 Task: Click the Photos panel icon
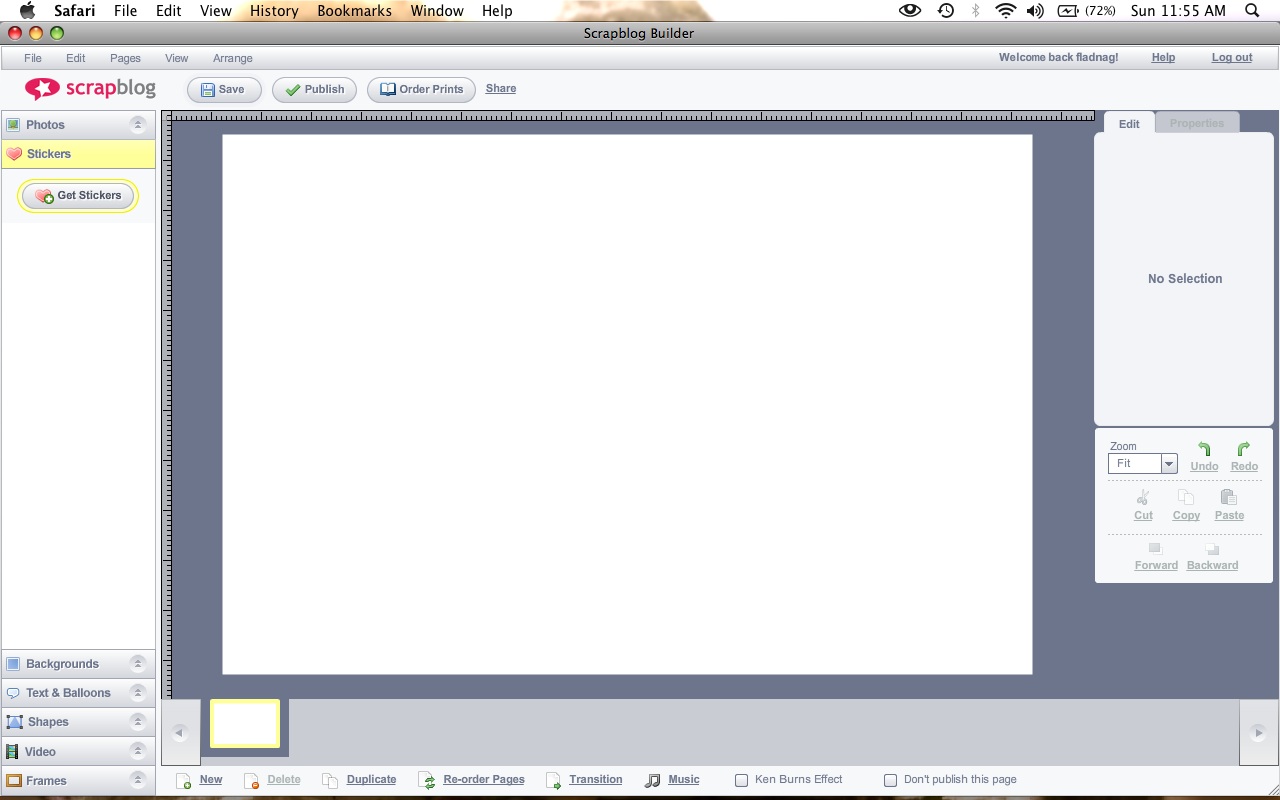13,125
